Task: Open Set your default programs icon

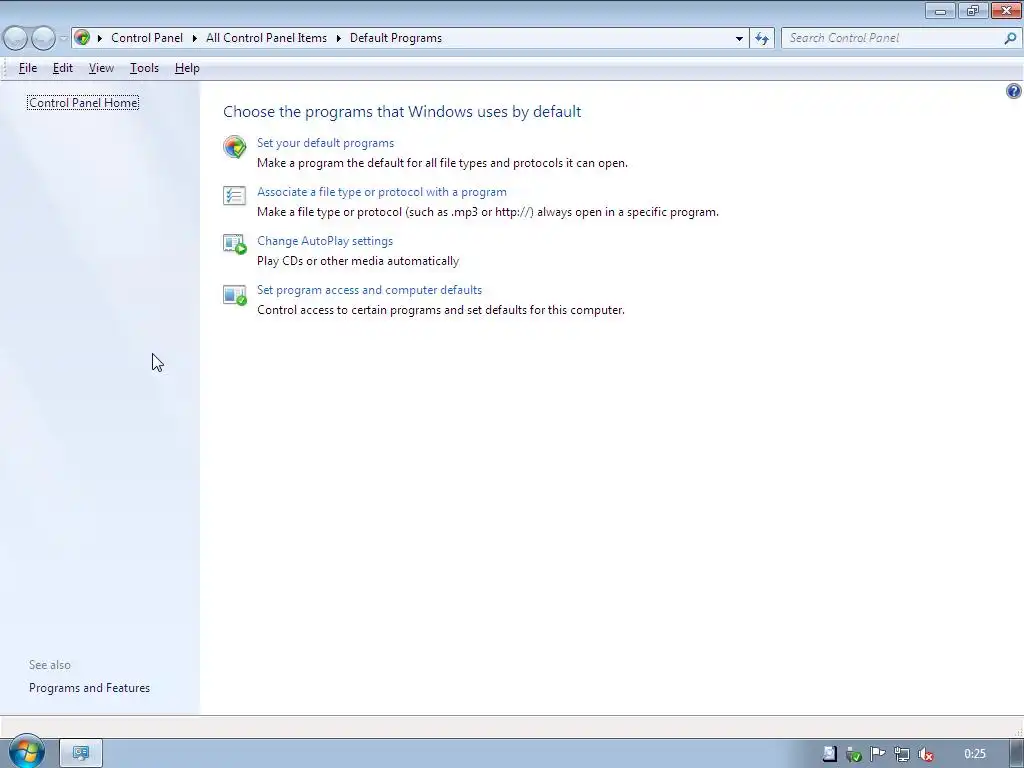Action: 234,146
